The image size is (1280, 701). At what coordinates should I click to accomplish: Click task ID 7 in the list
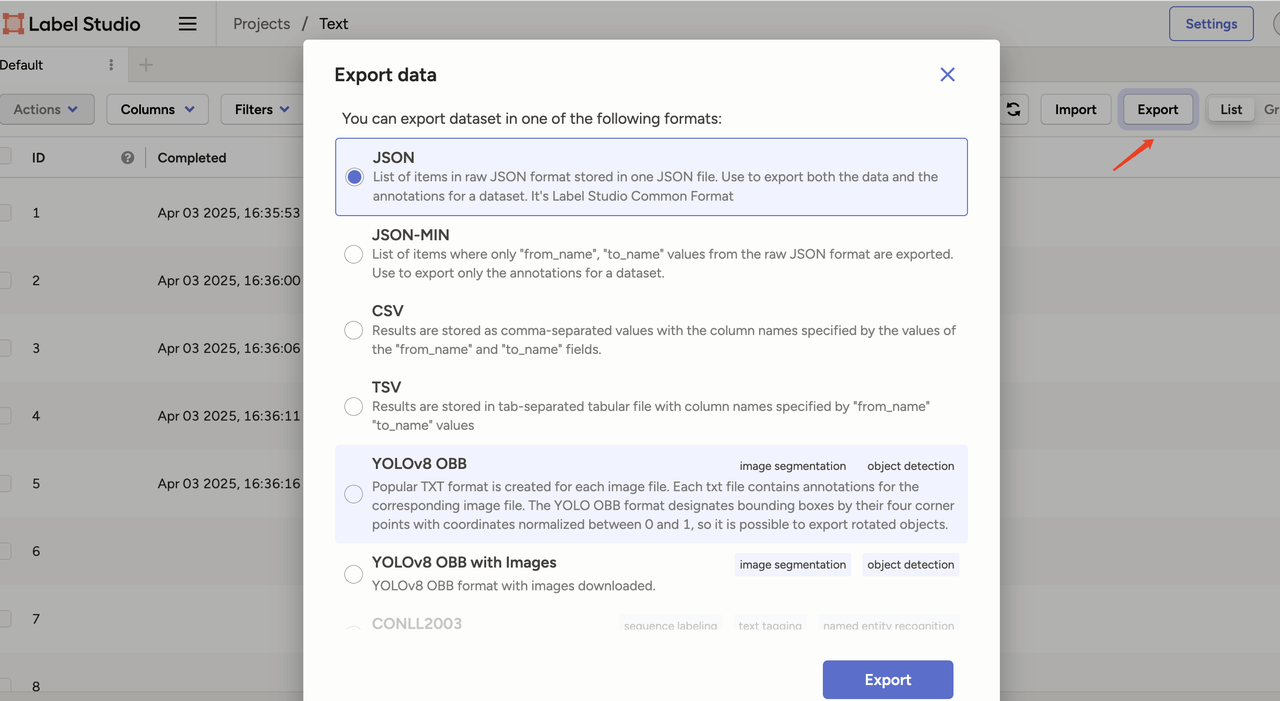tap(36, 619)
